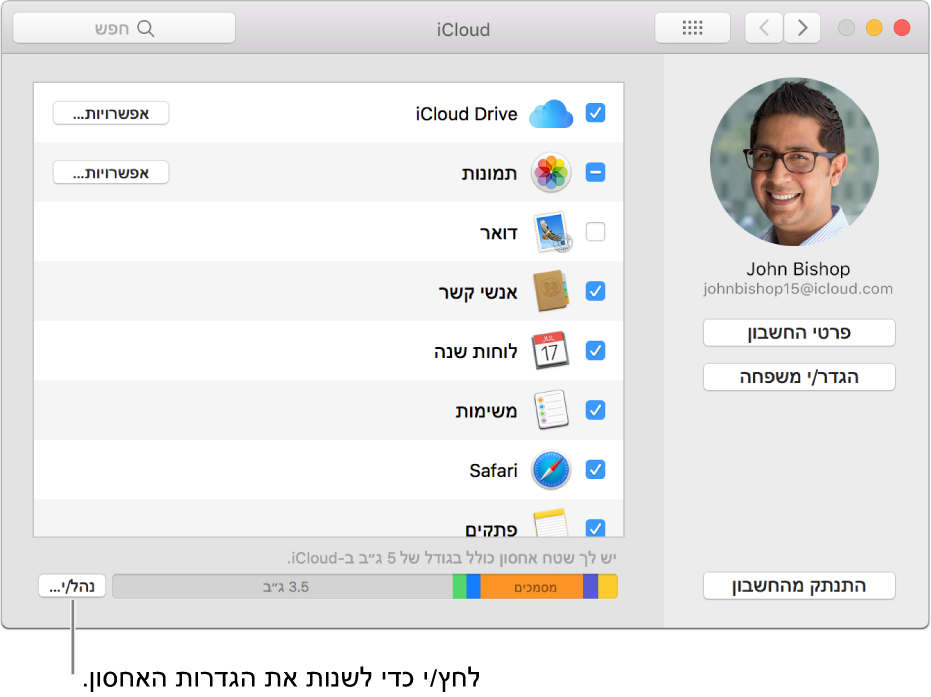
Task: Click Set Up Family (הגדר/י משפחה)
Action: coord(798,377)
